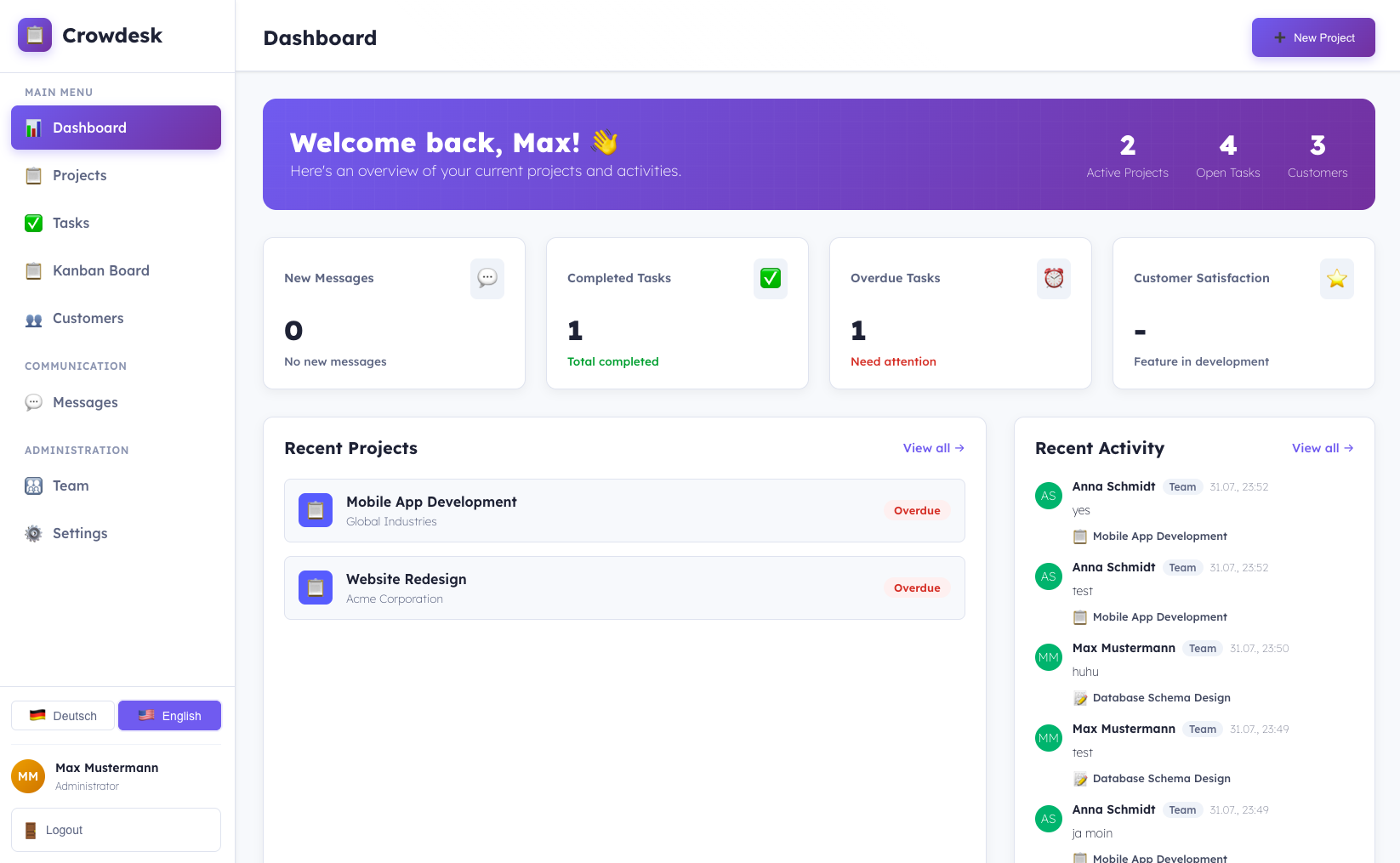Keep English selected as the language

coord(169,715)
